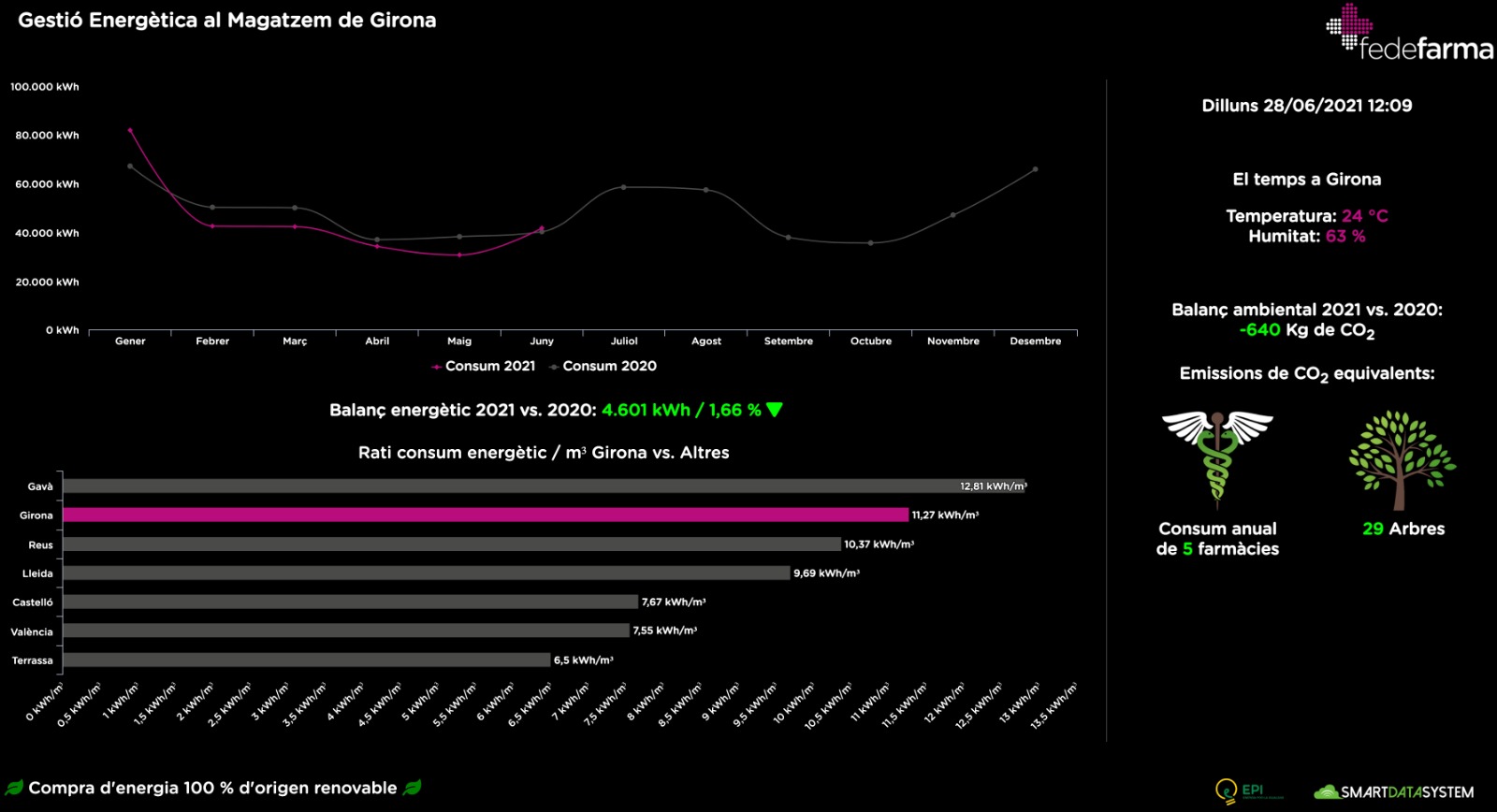Click the fedefarma logo
Screen dimensions: 1497x812
[x=1408, y=35]
